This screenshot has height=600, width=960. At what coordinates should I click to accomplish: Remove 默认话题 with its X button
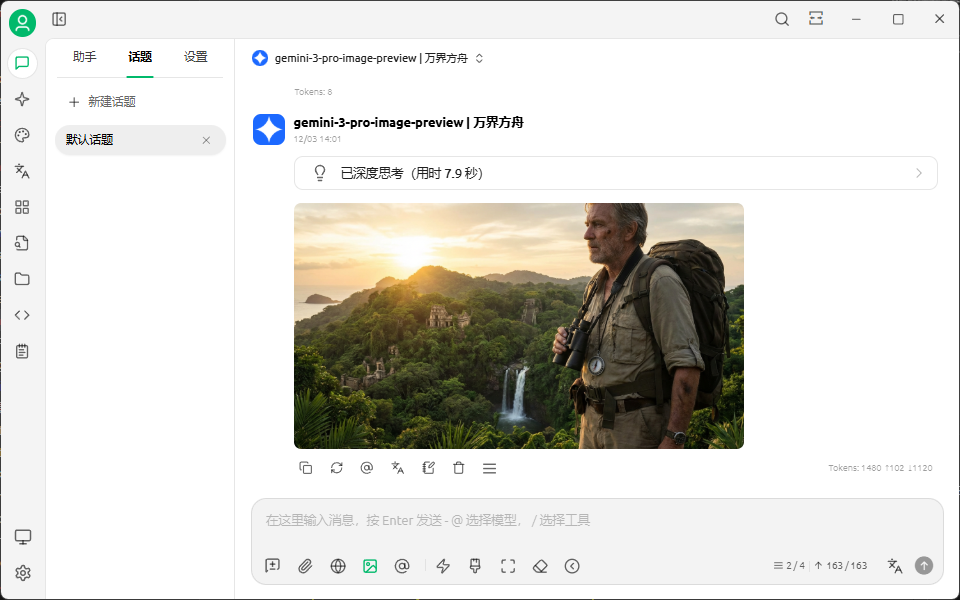pos(206,140)
